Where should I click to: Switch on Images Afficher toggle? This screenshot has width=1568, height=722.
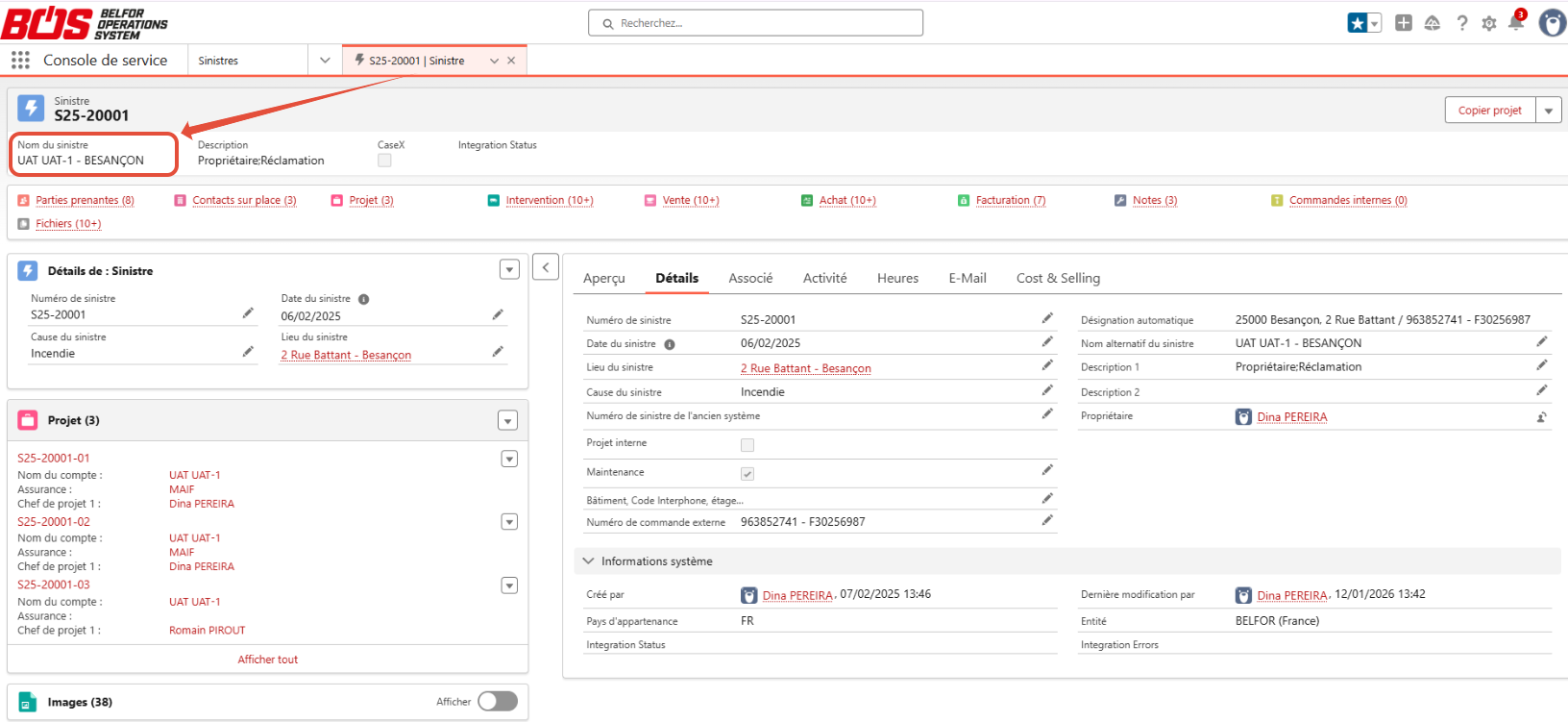(x=498, y=702)
